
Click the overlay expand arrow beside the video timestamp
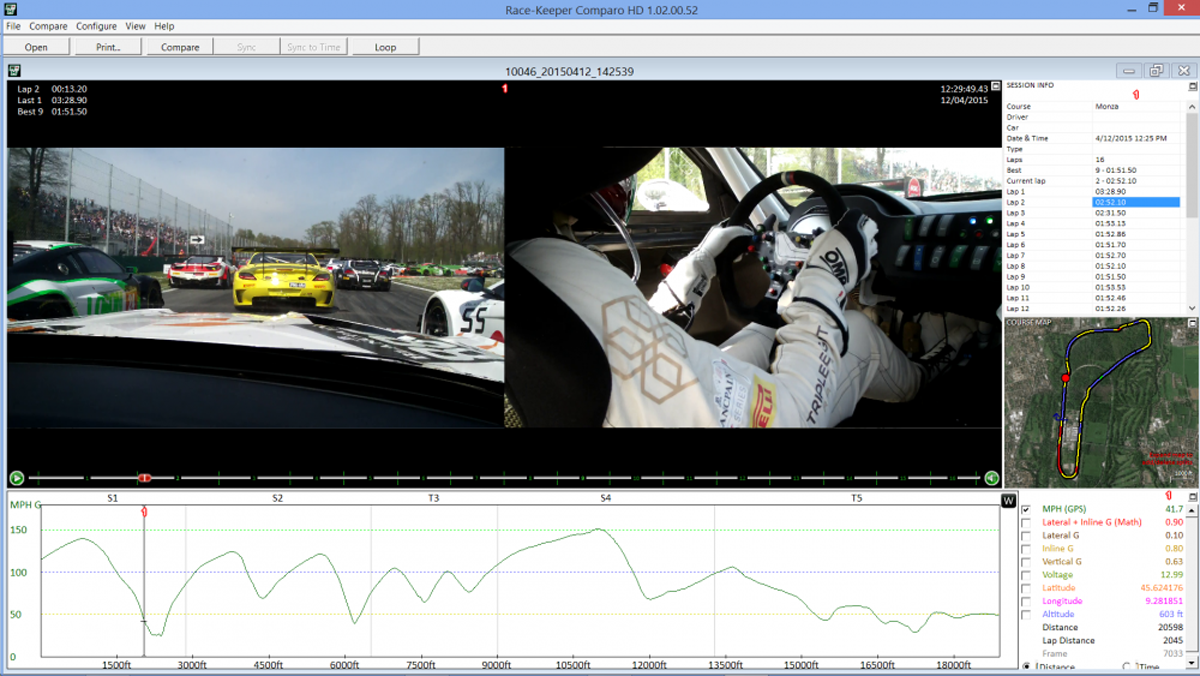[x=995, y=88]
